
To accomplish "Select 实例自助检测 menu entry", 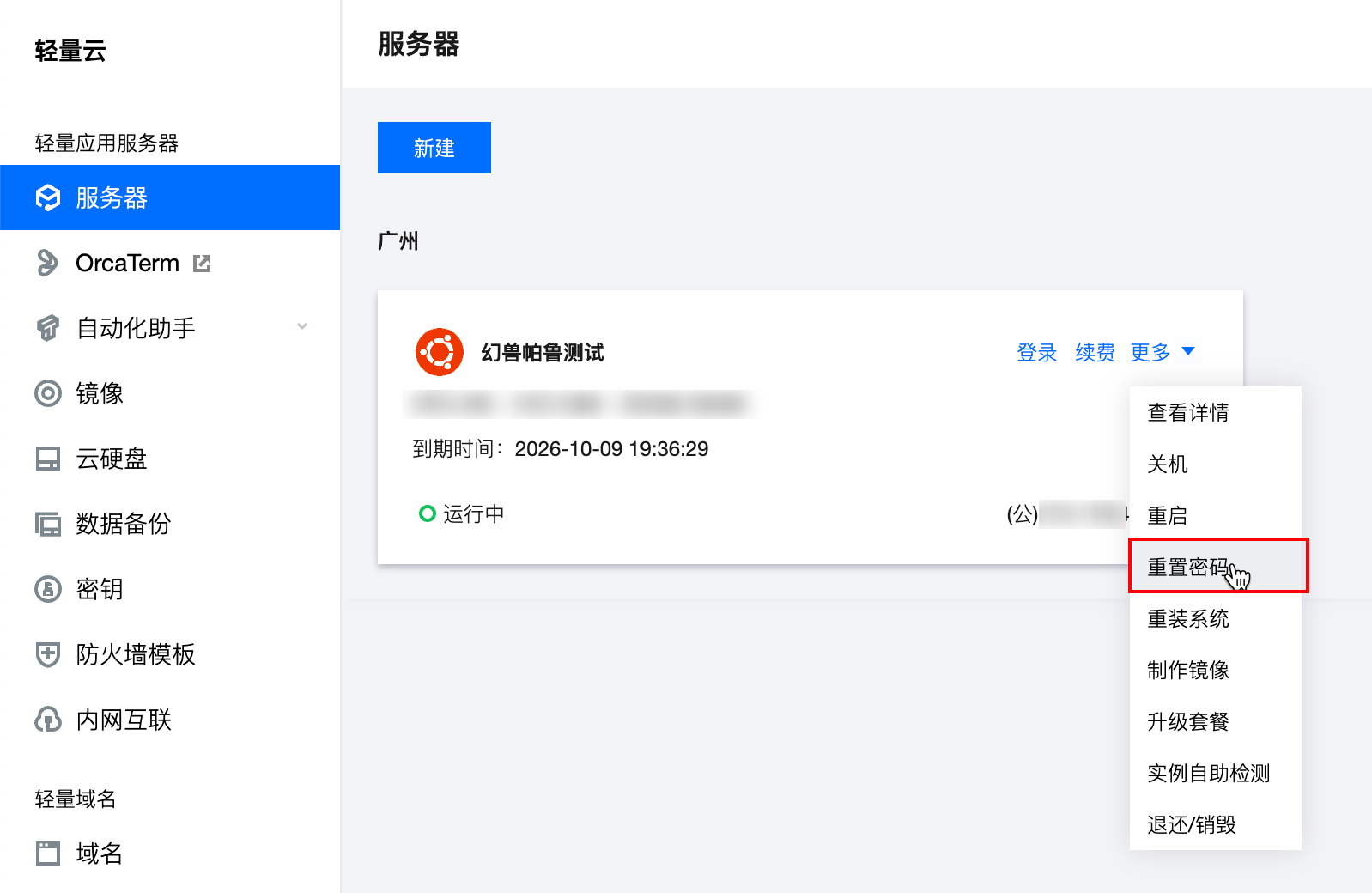I will [1215, 773].
